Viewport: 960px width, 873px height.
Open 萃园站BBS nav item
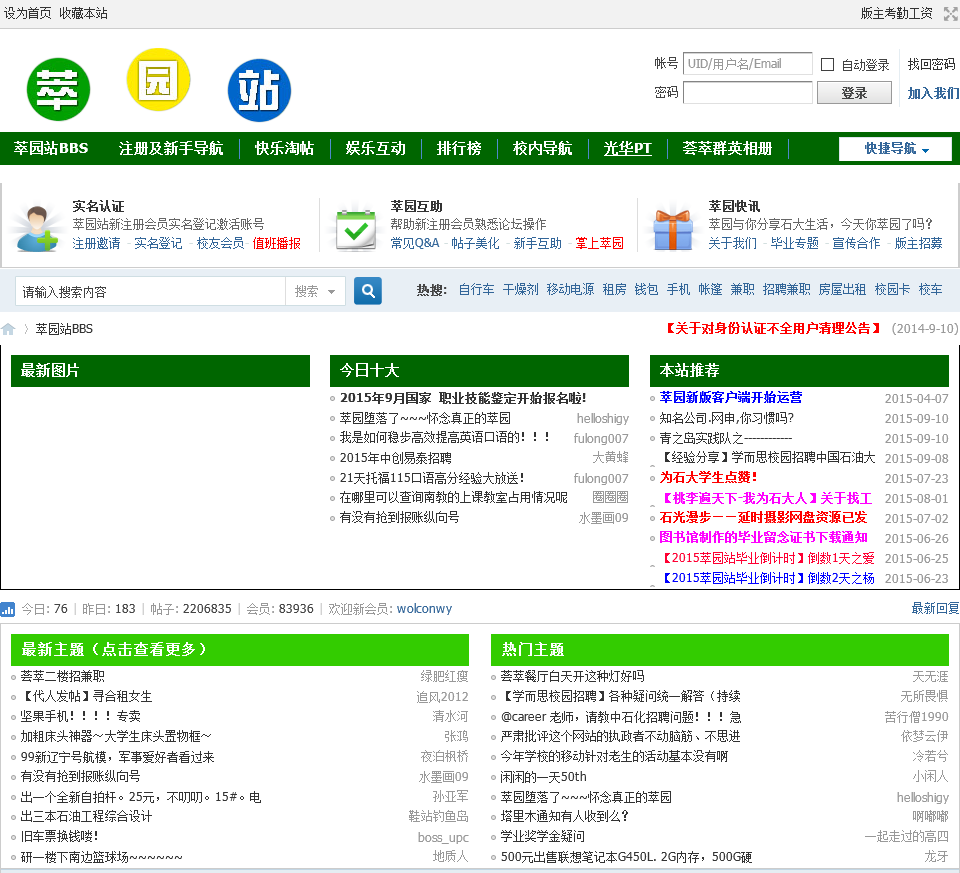click(51, 148)
